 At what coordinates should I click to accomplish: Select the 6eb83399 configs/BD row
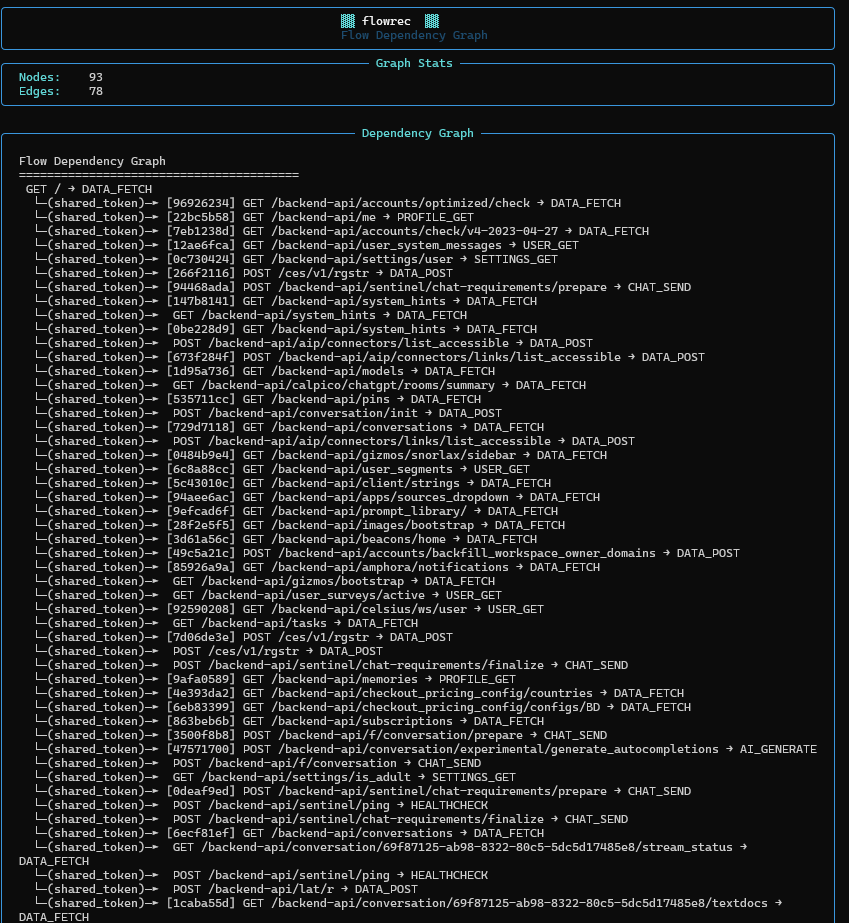pyautogui.click(x=363, y=708)
